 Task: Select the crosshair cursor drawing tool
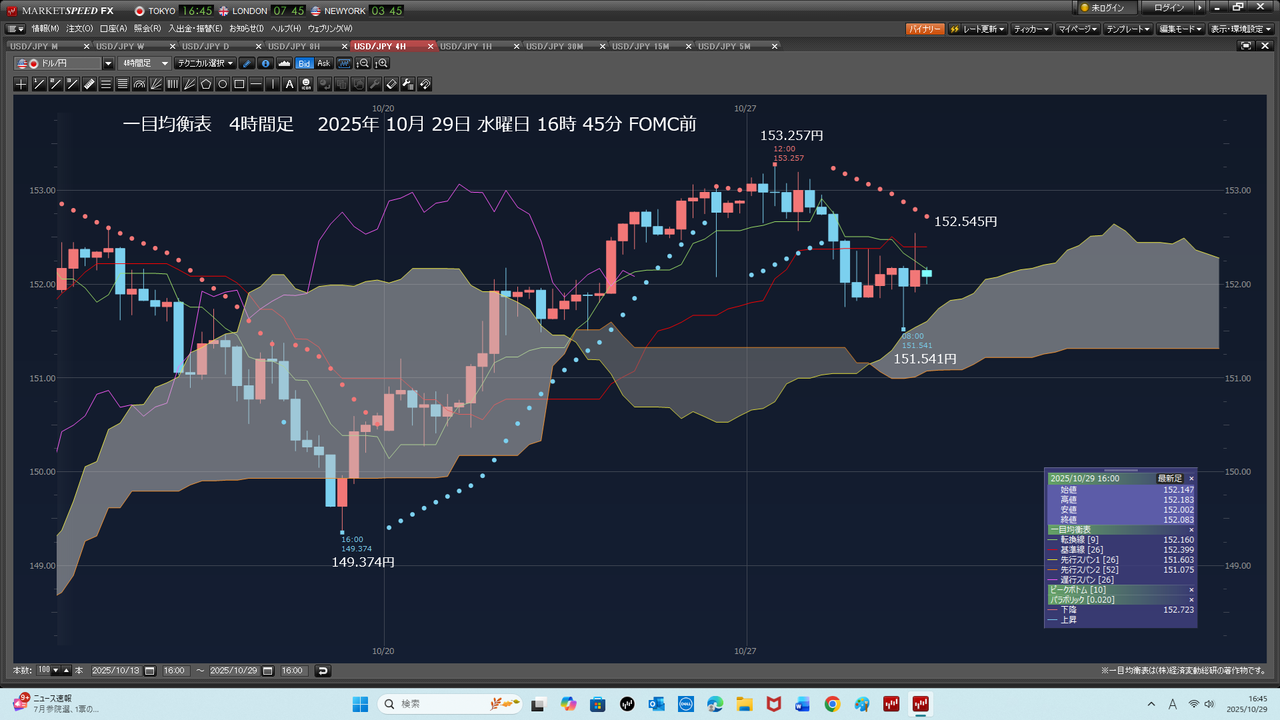click(x=21, y=84)
